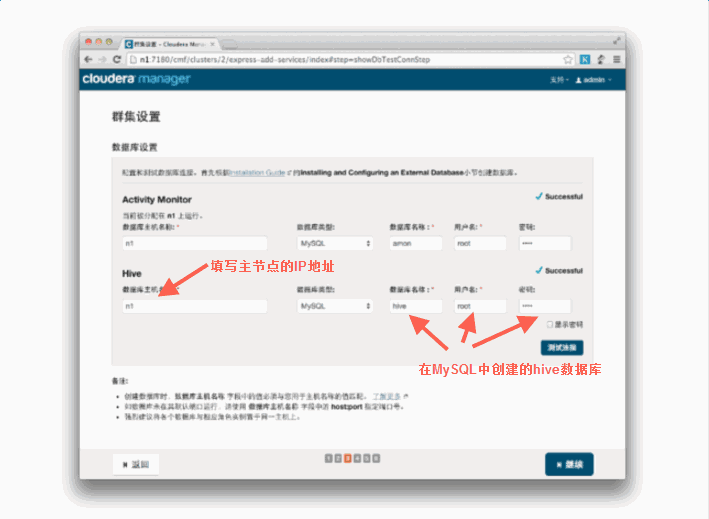Click the extension icon beside the K icon

601,59
